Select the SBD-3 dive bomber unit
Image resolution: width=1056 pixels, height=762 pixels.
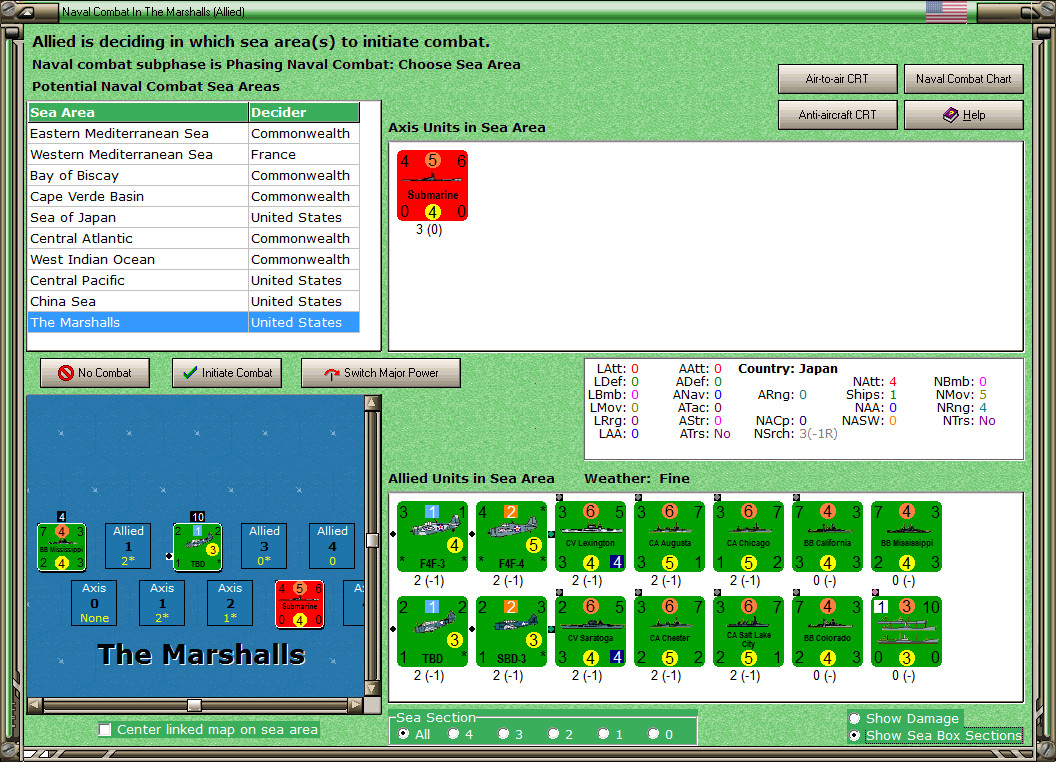[x=511, y=631]
